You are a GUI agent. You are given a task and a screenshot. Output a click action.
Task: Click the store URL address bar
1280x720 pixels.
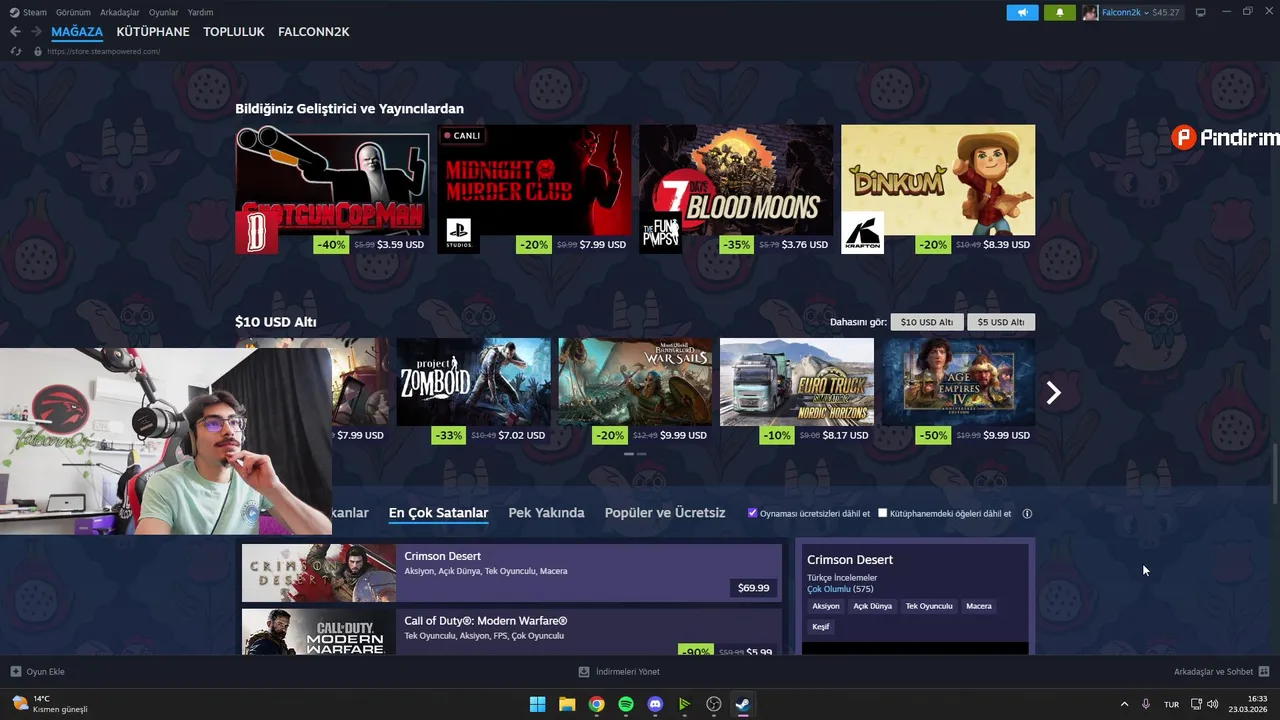tap(103, 51)
